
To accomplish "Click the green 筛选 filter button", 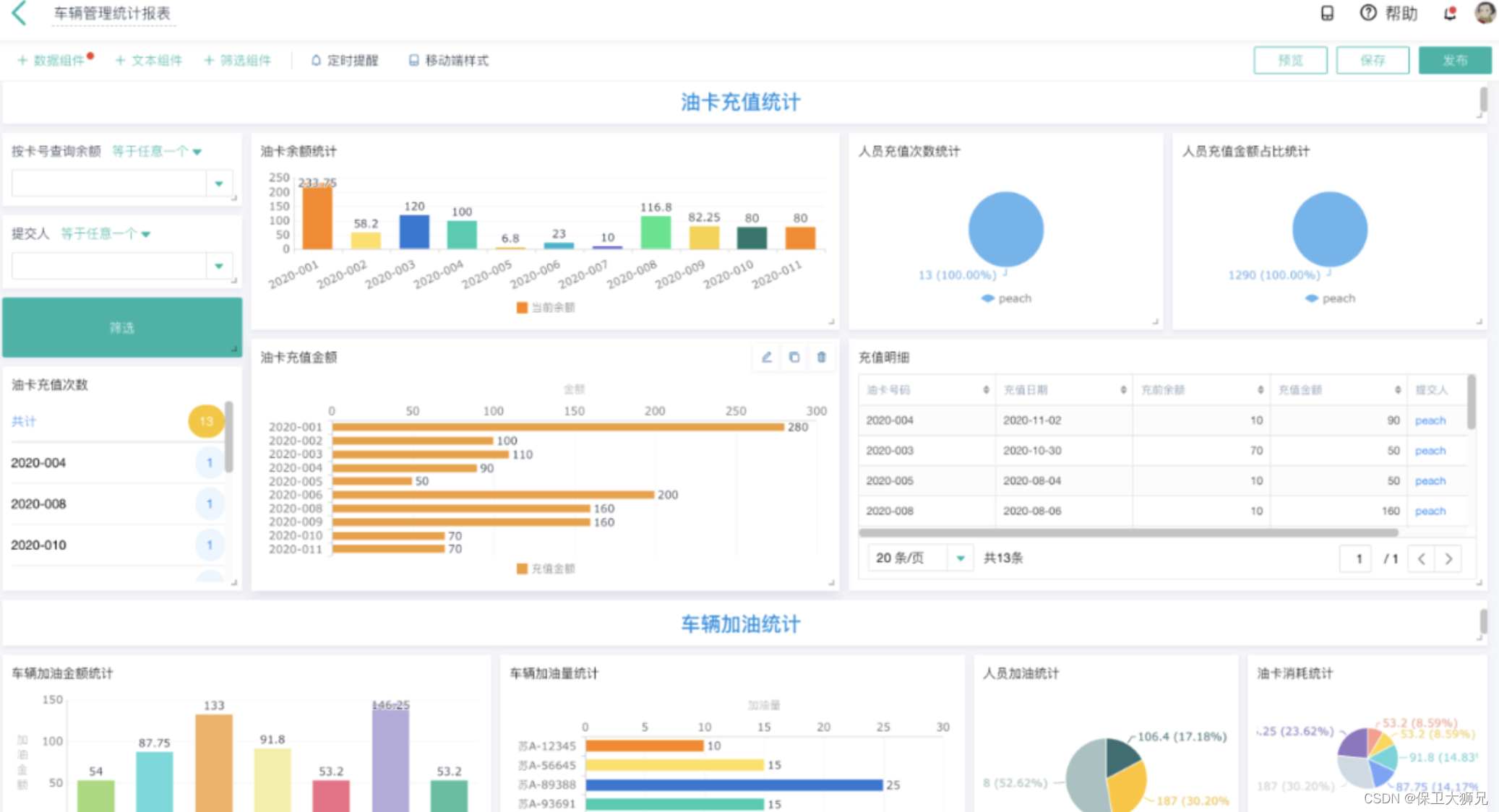I will [x=122, y=327].
